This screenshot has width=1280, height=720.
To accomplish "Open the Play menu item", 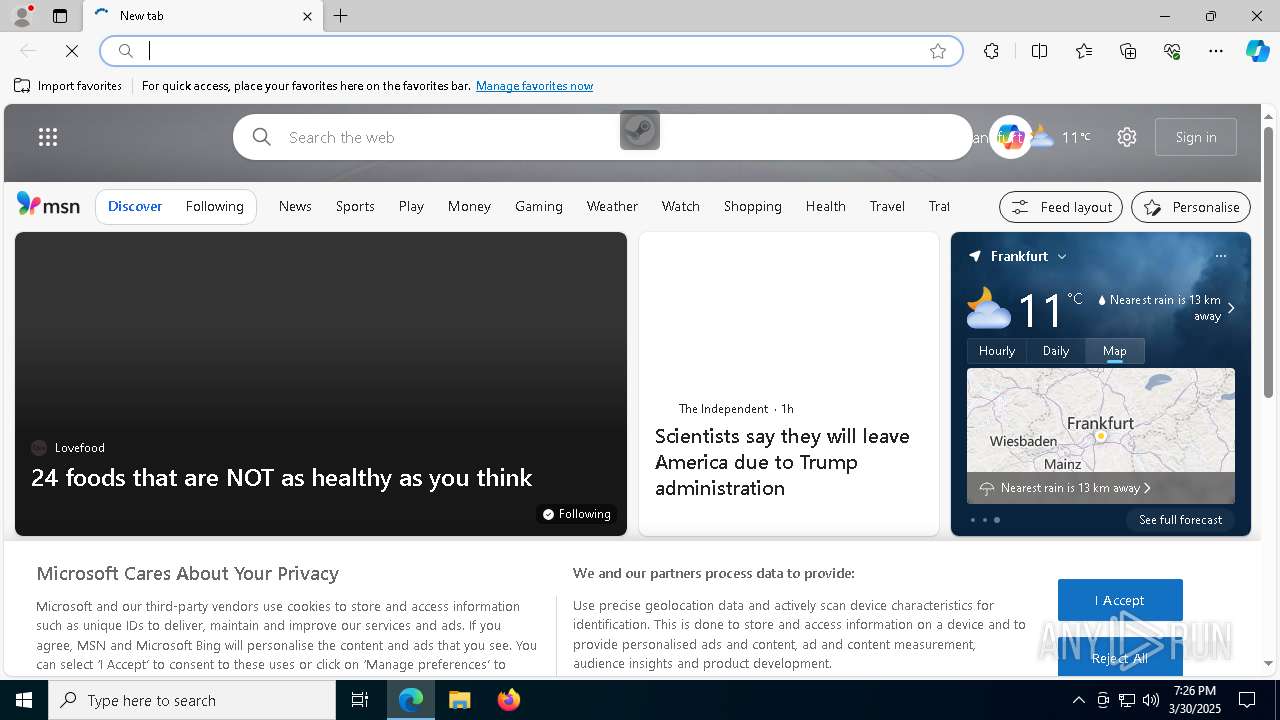I will point(411,206).
